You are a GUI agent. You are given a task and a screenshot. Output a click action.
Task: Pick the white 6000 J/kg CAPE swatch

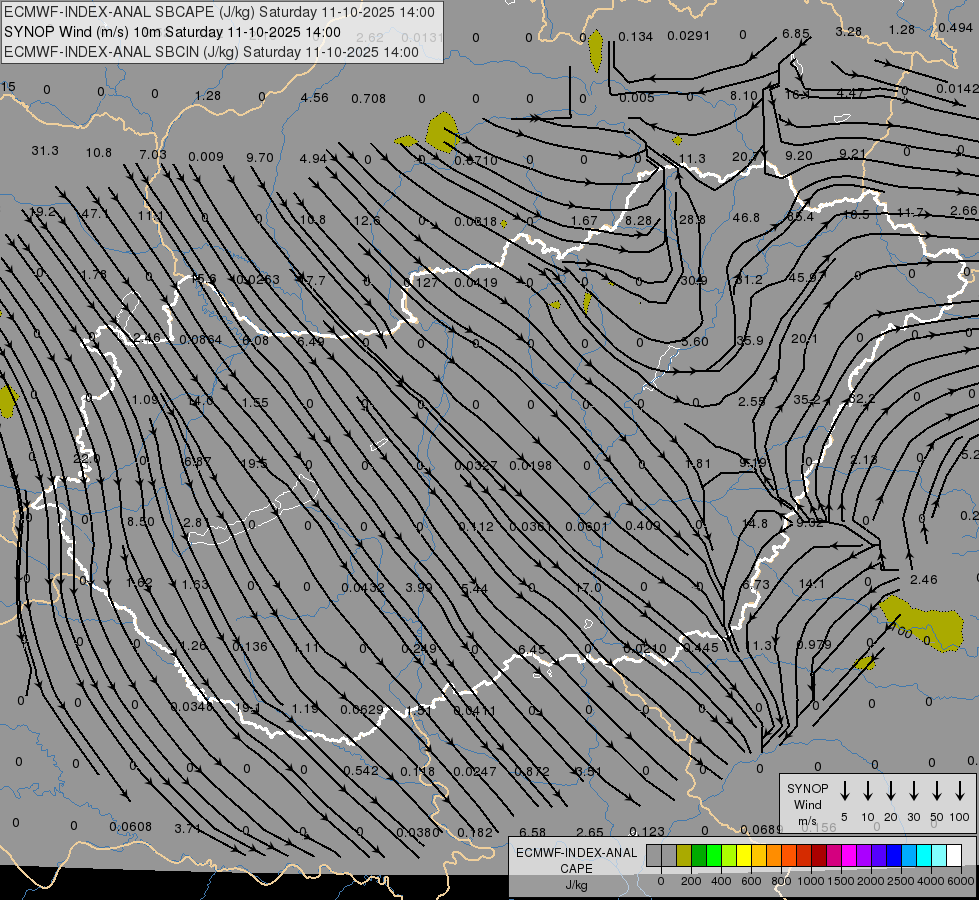[x=953, y=855]
